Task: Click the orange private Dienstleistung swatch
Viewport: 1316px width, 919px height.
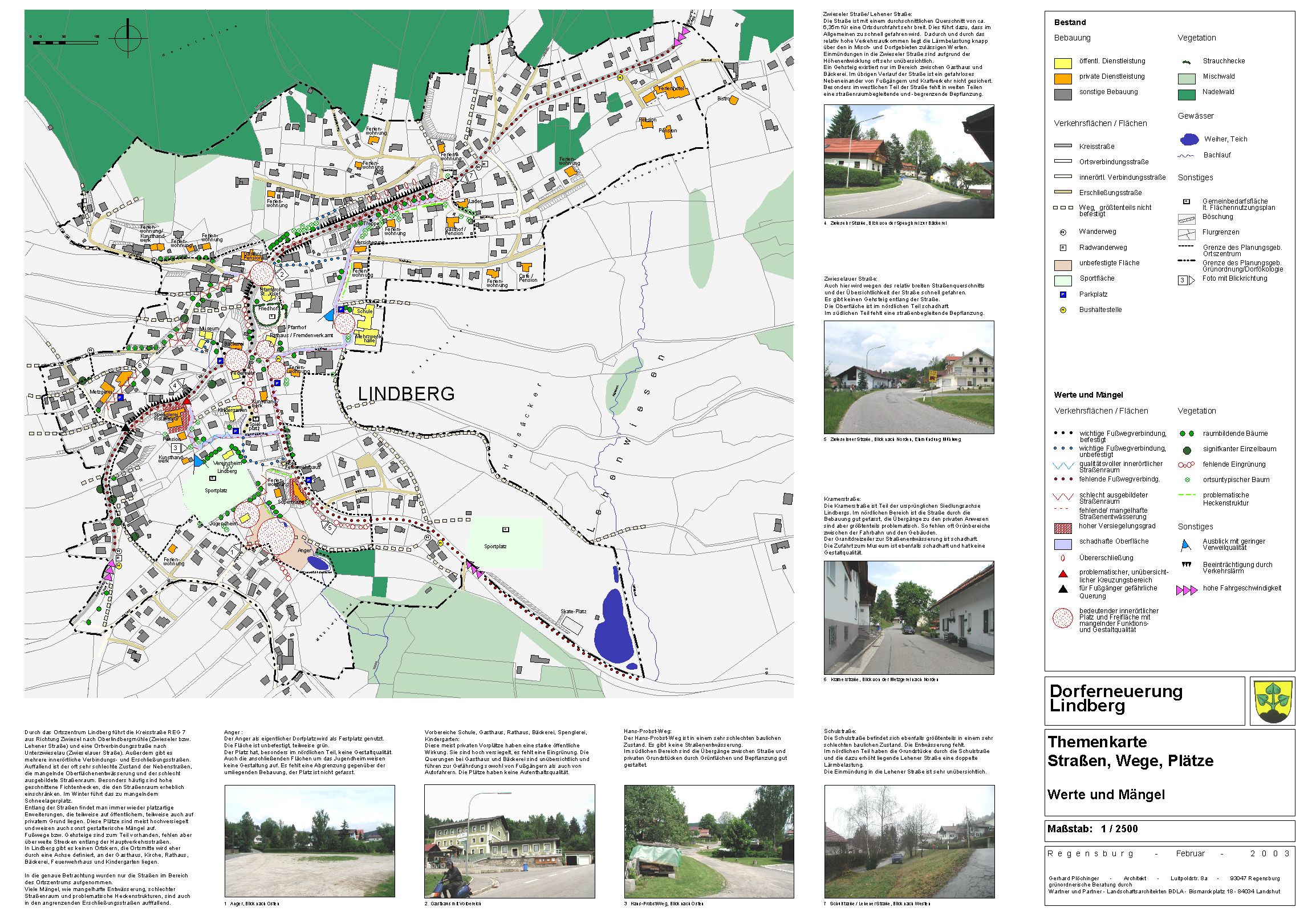Action: 1063,79
